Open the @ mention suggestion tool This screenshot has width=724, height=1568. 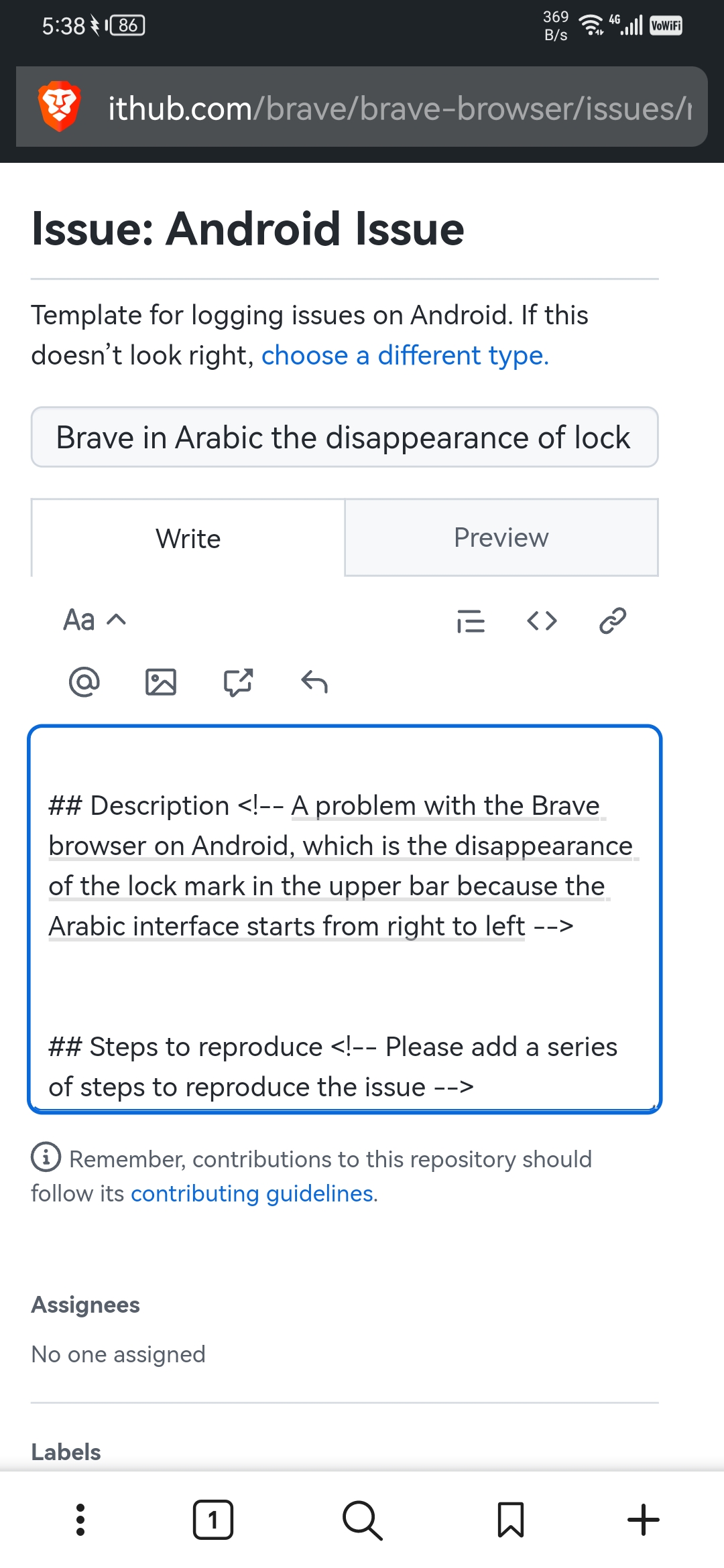(x=84, y=682)
